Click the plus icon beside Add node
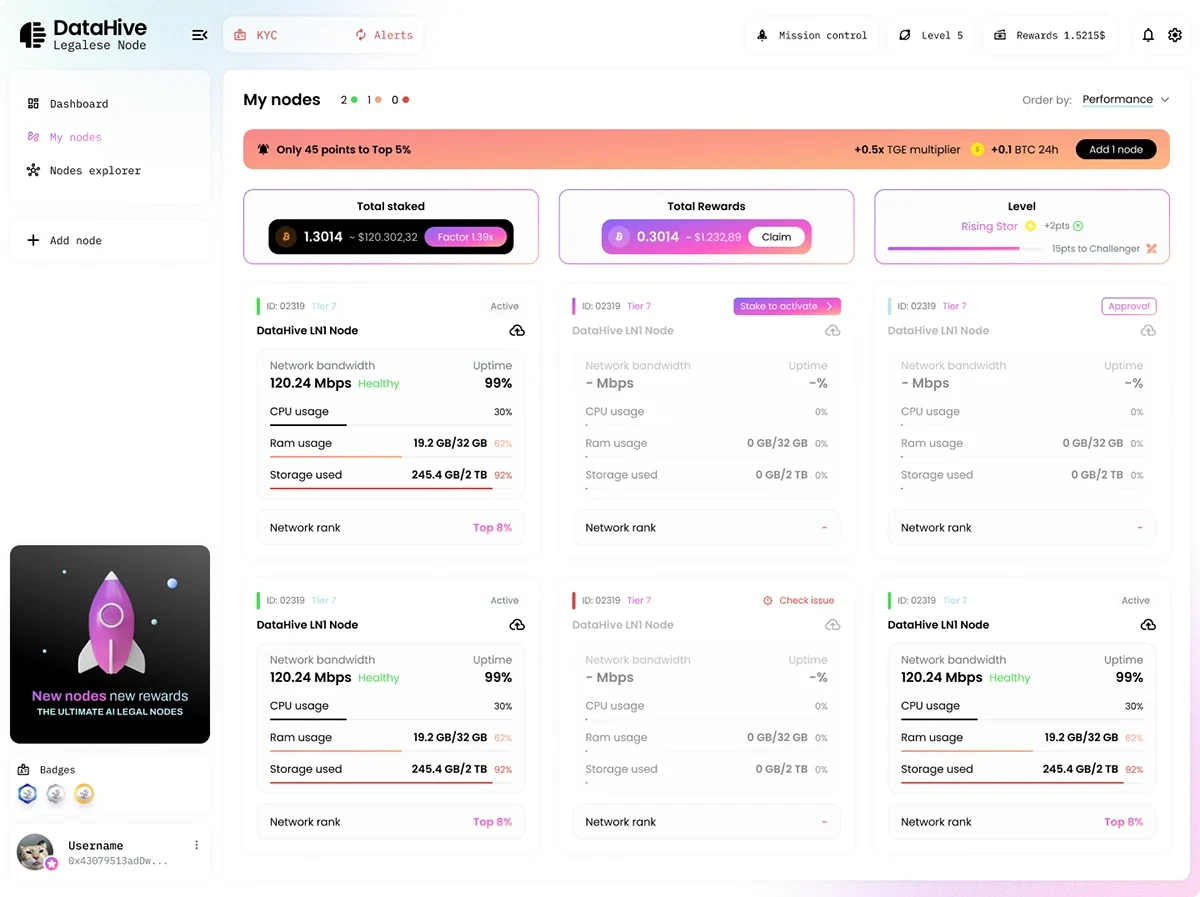The height and width of the screenshot is (897, 1200). [33, 240]
